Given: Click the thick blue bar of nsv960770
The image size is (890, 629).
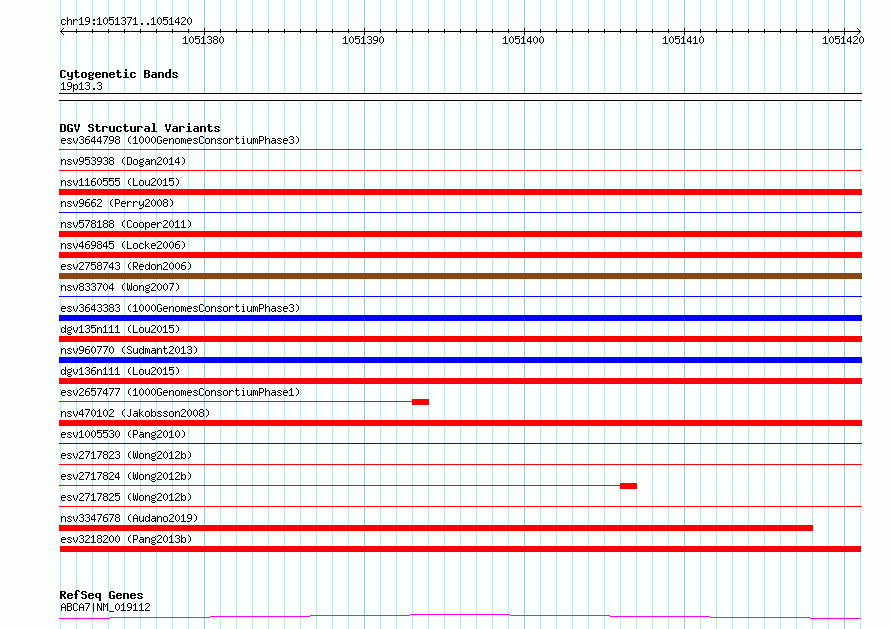Looking at the screenshot, I should pos(460,360).
